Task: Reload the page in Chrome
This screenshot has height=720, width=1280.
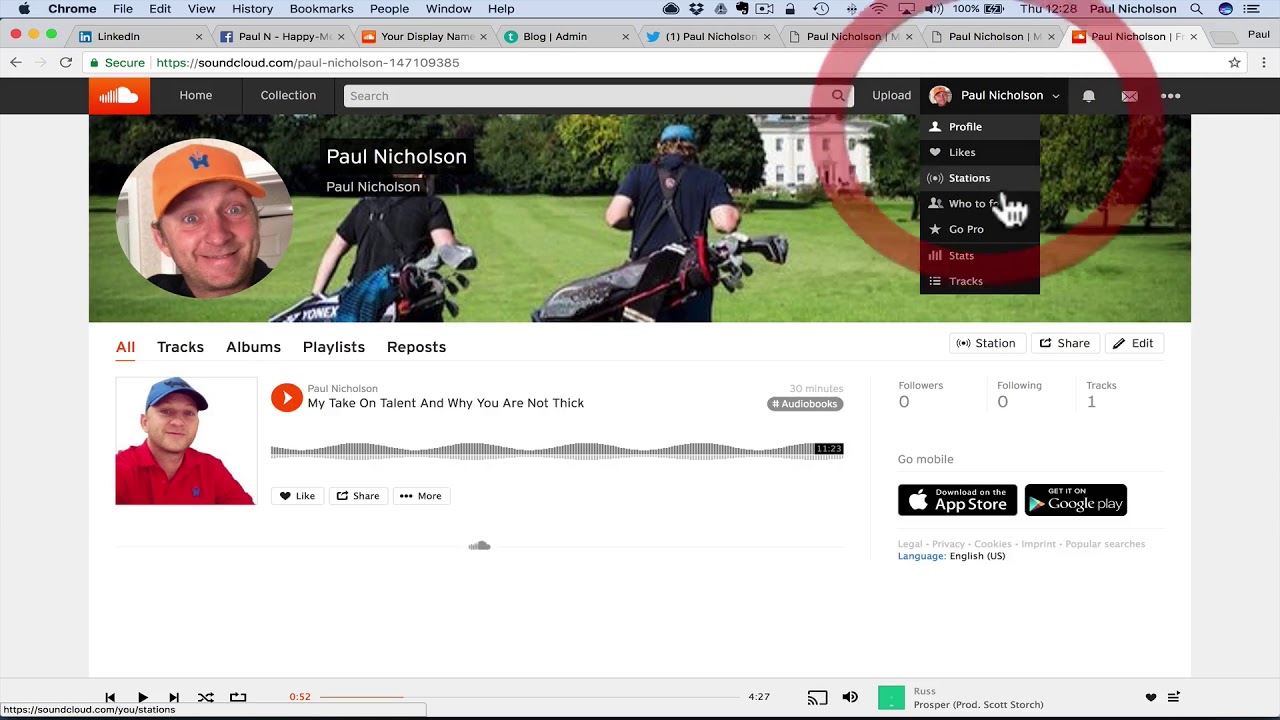Action: tap(66, 62)
